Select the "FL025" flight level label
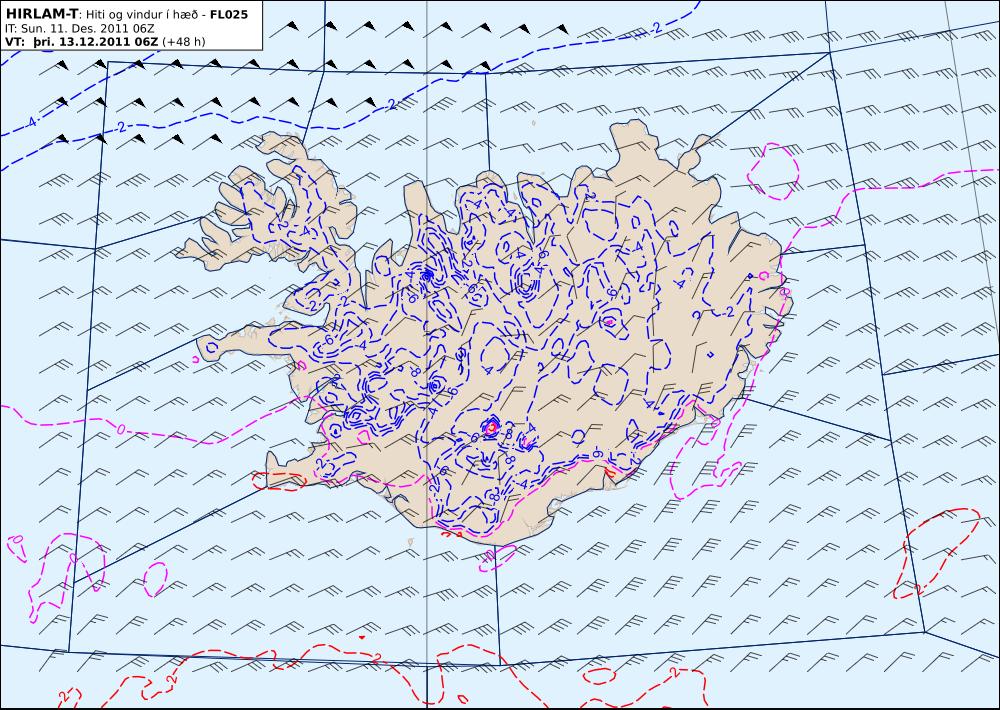This screenshot has height=710, width=1000. pyautogui.click(x=229, y=14)
